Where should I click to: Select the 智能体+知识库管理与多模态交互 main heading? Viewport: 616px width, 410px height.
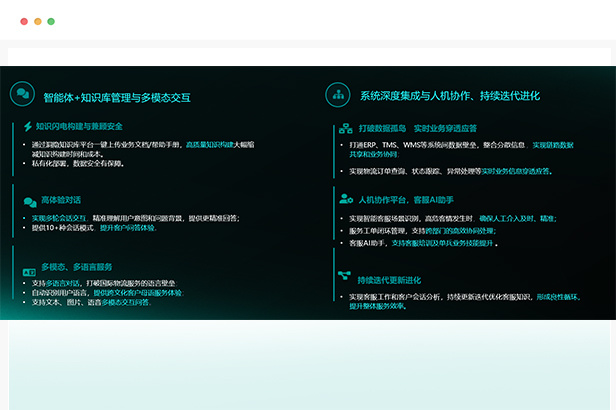click(x=117, y=97)
